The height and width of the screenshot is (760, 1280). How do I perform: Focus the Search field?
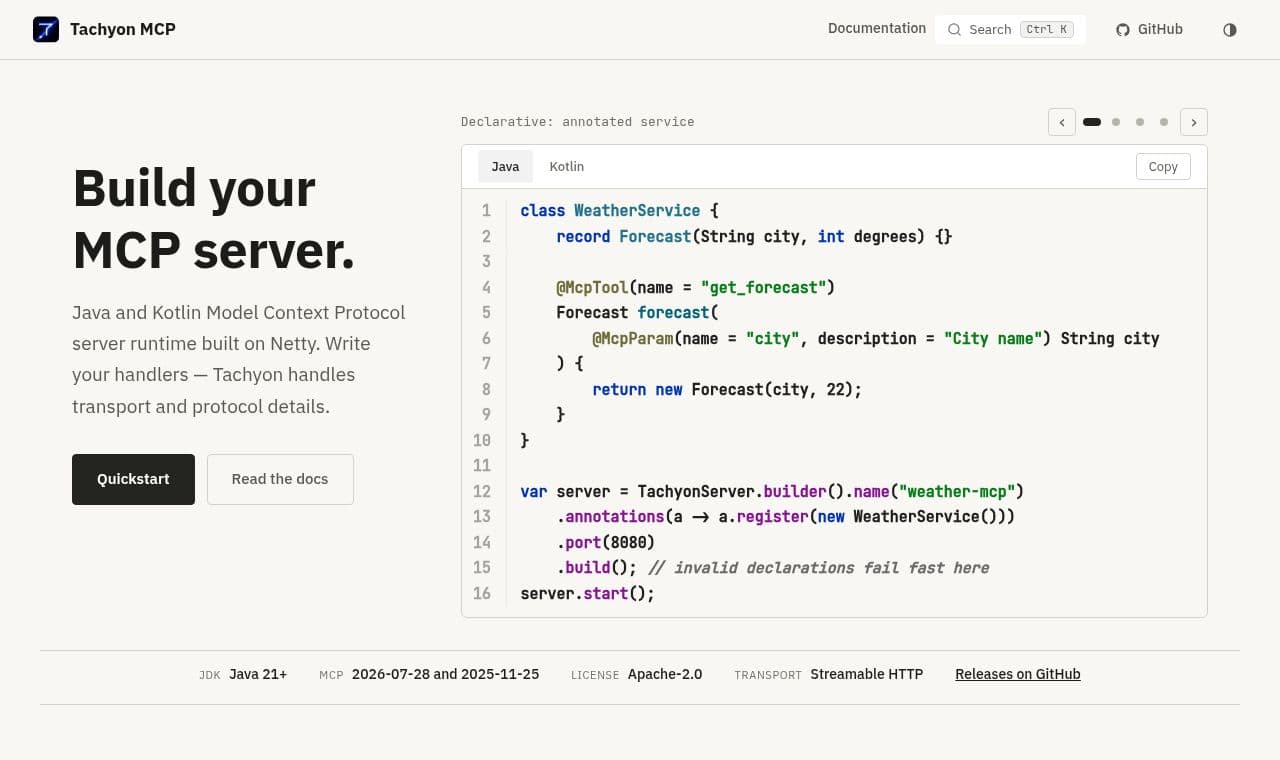(x=1010, y=30)
